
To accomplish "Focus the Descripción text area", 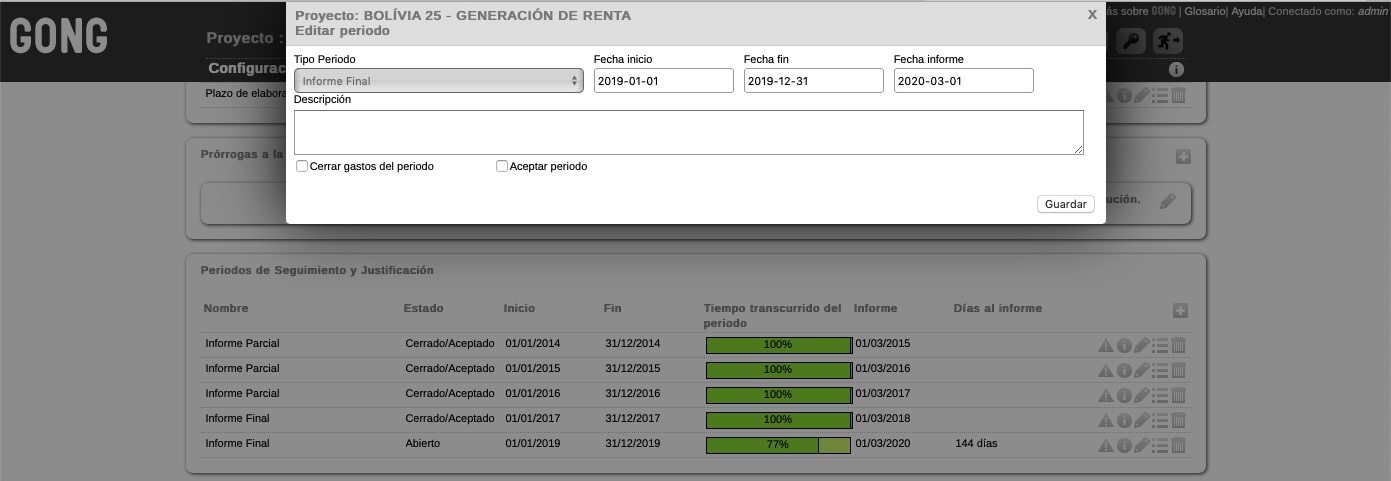I will tap(688, 132).
